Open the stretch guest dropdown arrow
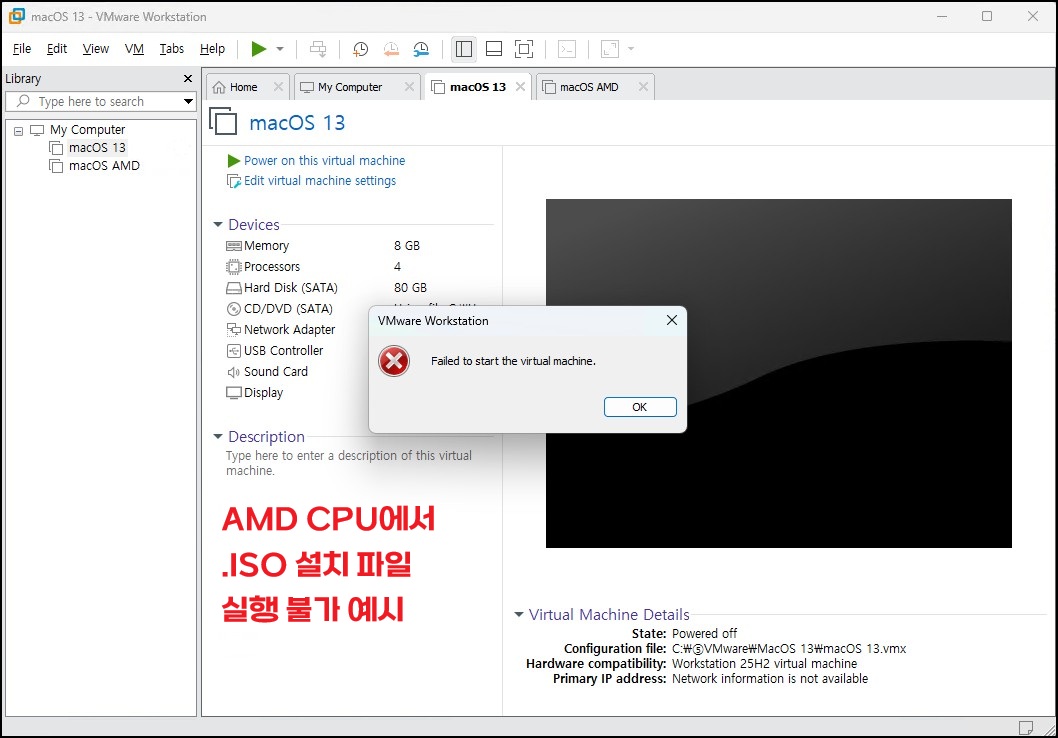Screen dimensions: 1058x738 tap(631, 49)
